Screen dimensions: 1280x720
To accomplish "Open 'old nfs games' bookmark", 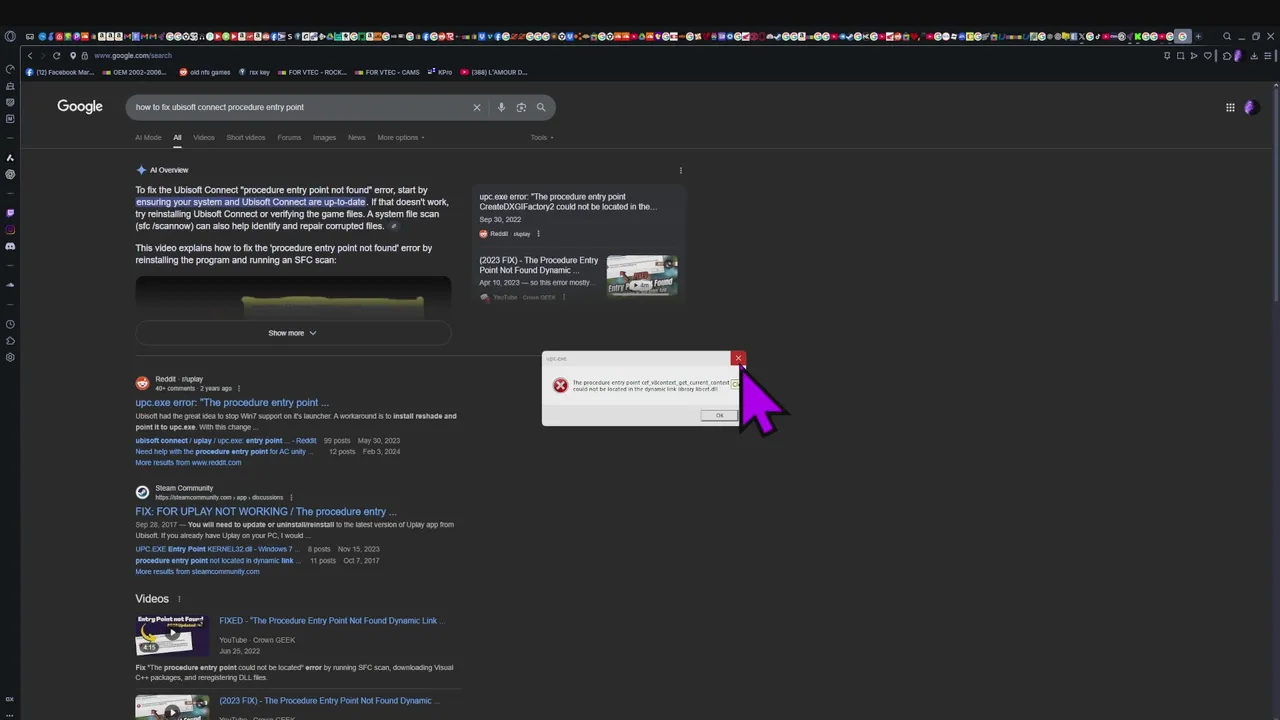I will pyautogui.click(x=205, y=72).
